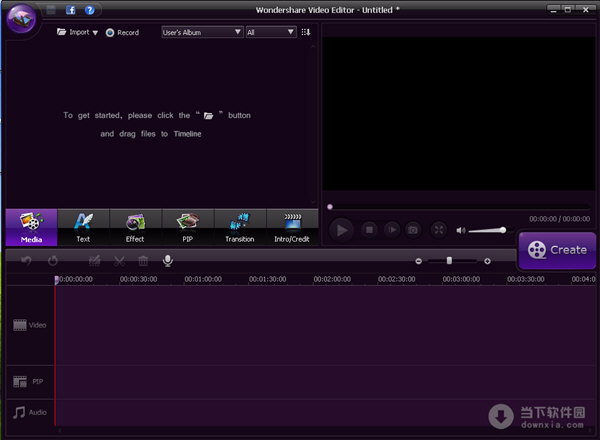
Task: Click the 00:03:00:00 mark on timeline ruler
Action: coord(461,279)
